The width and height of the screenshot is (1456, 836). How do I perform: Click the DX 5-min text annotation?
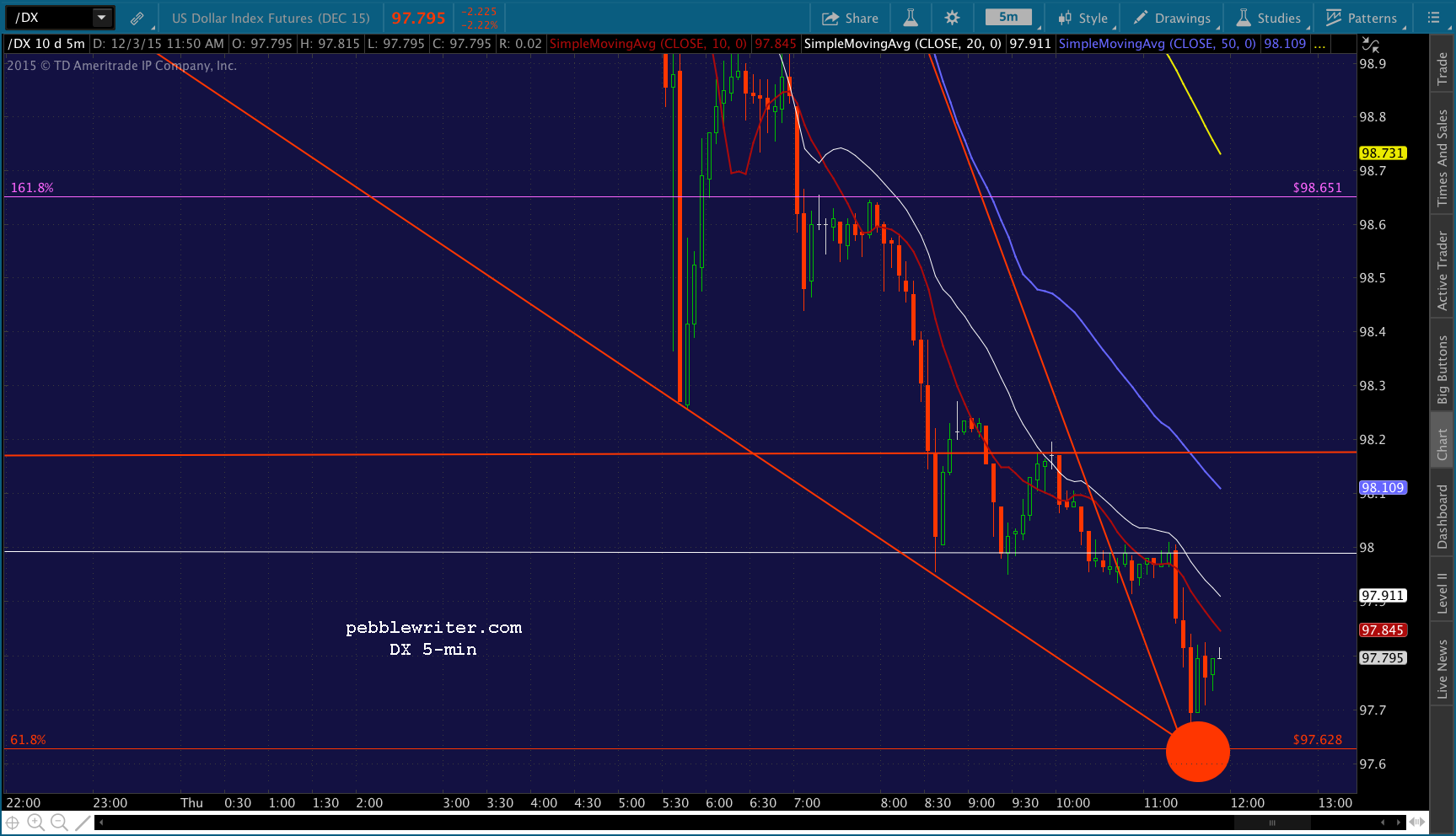(x=433, y=650)
